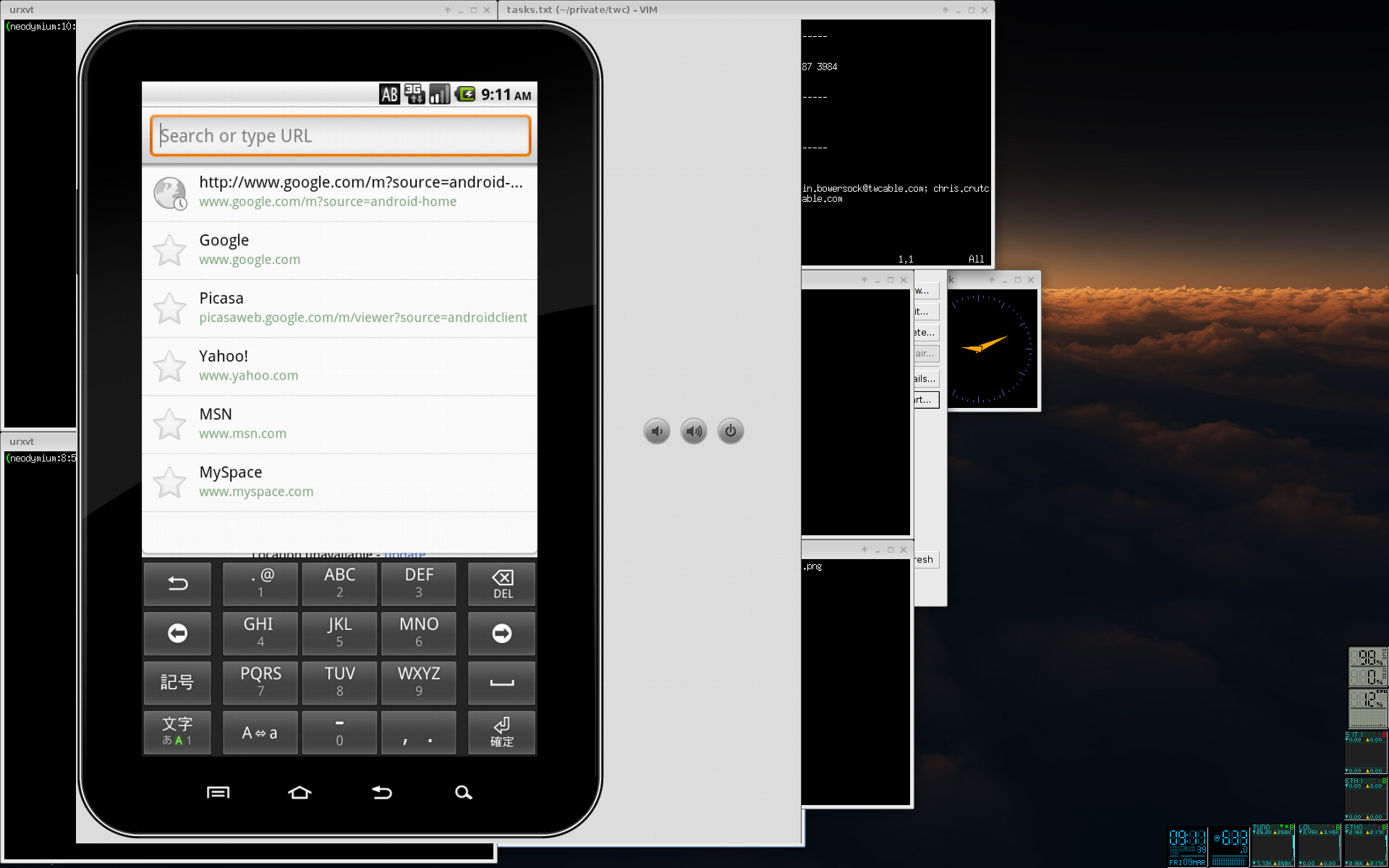Tap the DEF 3 key
Image resolution: width=1389 pixels, height=868 pixels.
pos(419,584)
